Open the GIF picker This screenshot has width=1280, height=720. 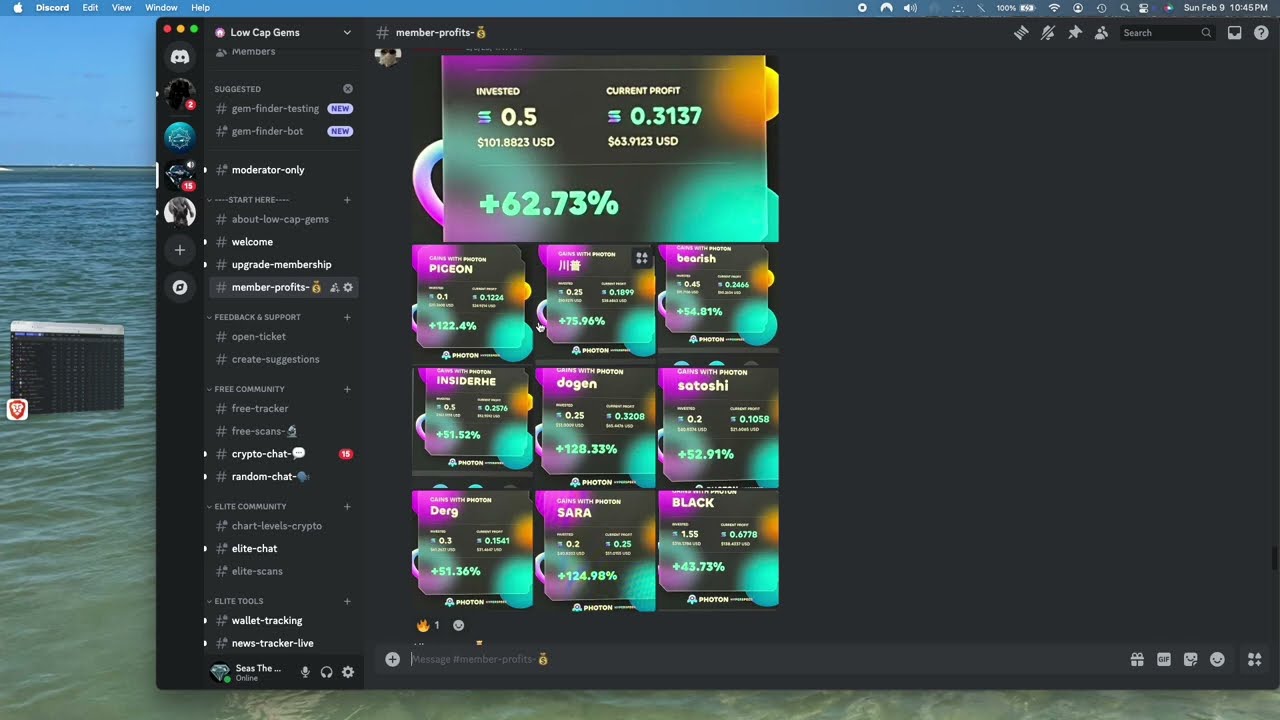pyautogui.click(x=1164, y=659)
